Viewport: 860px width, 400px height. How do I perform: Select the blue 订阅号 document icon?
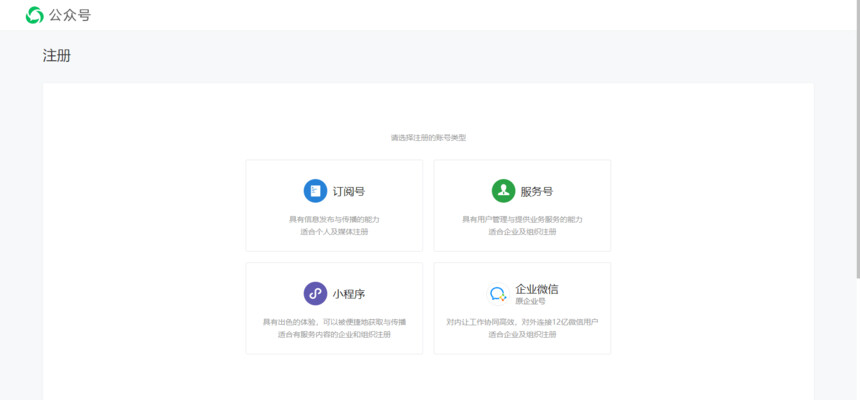[x=315, y=191]
